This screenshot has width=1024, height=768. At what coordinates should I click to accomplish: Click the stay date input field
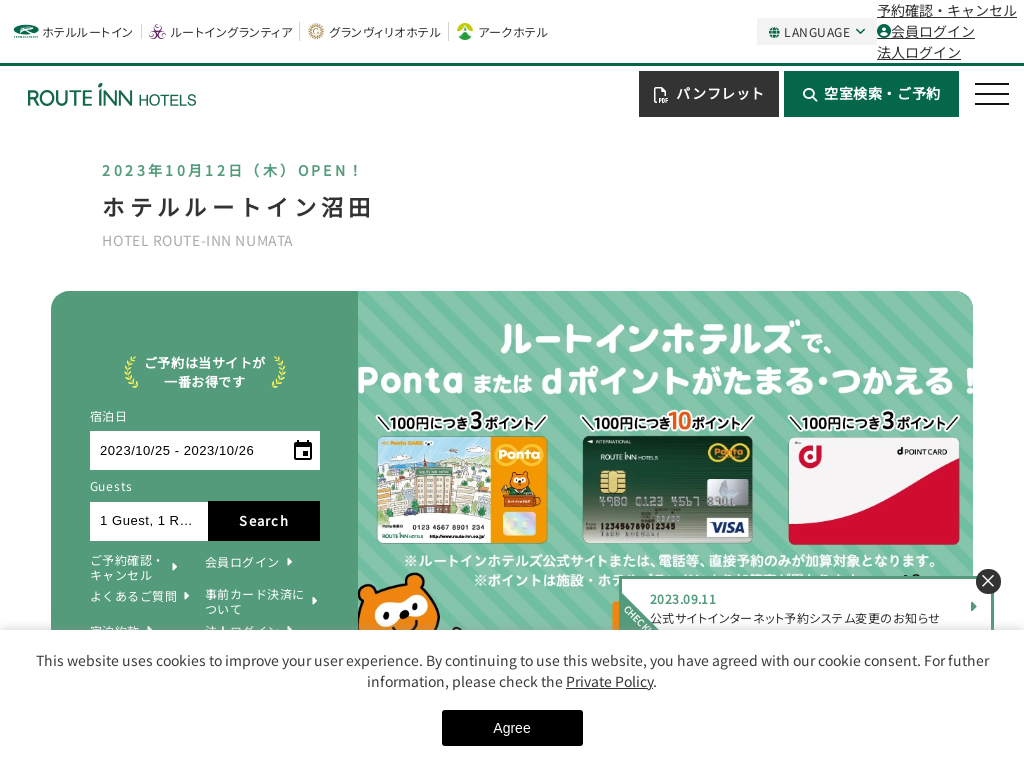pyautogui.click(x=205, y=451)
